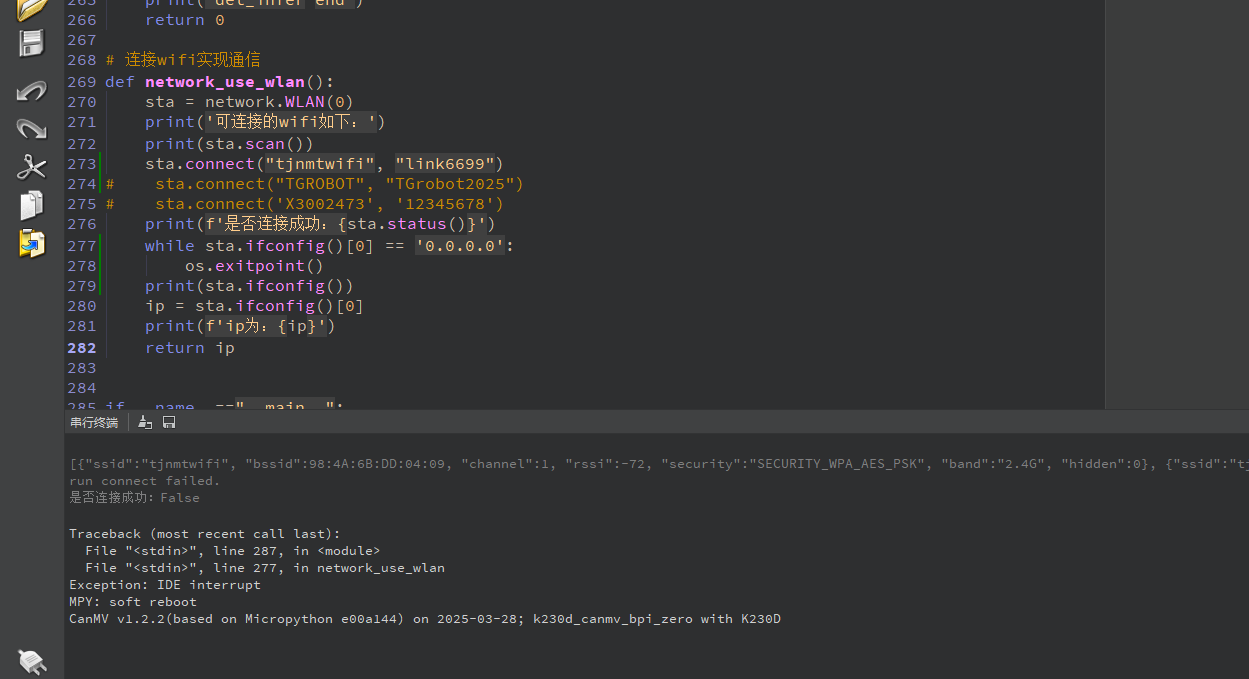Copy selection with the copy pages icon
This screenshot has height=679, width=1249.
32,205
